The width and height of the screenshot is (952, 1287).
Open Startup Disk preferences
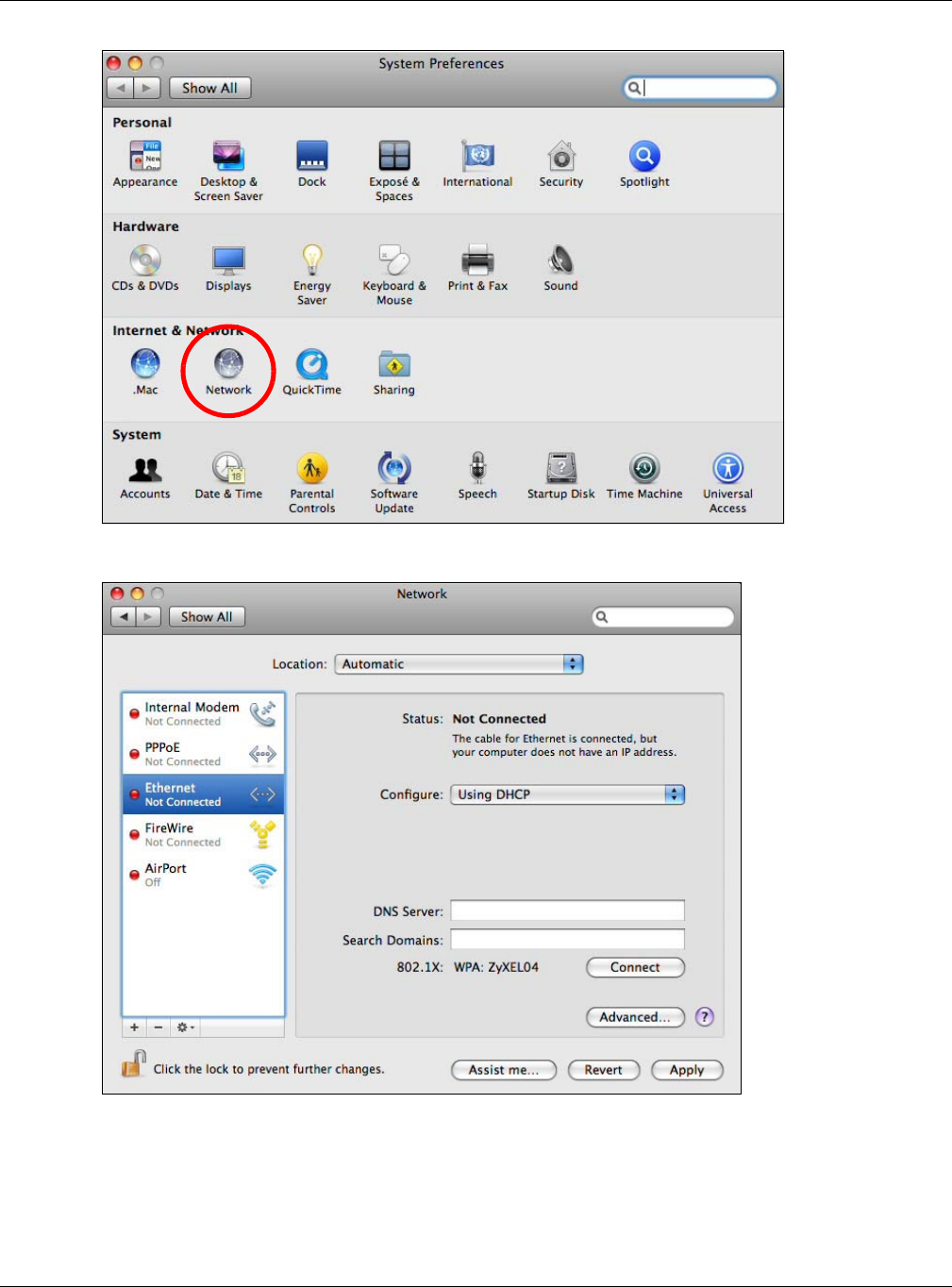(x=561, y=476)
